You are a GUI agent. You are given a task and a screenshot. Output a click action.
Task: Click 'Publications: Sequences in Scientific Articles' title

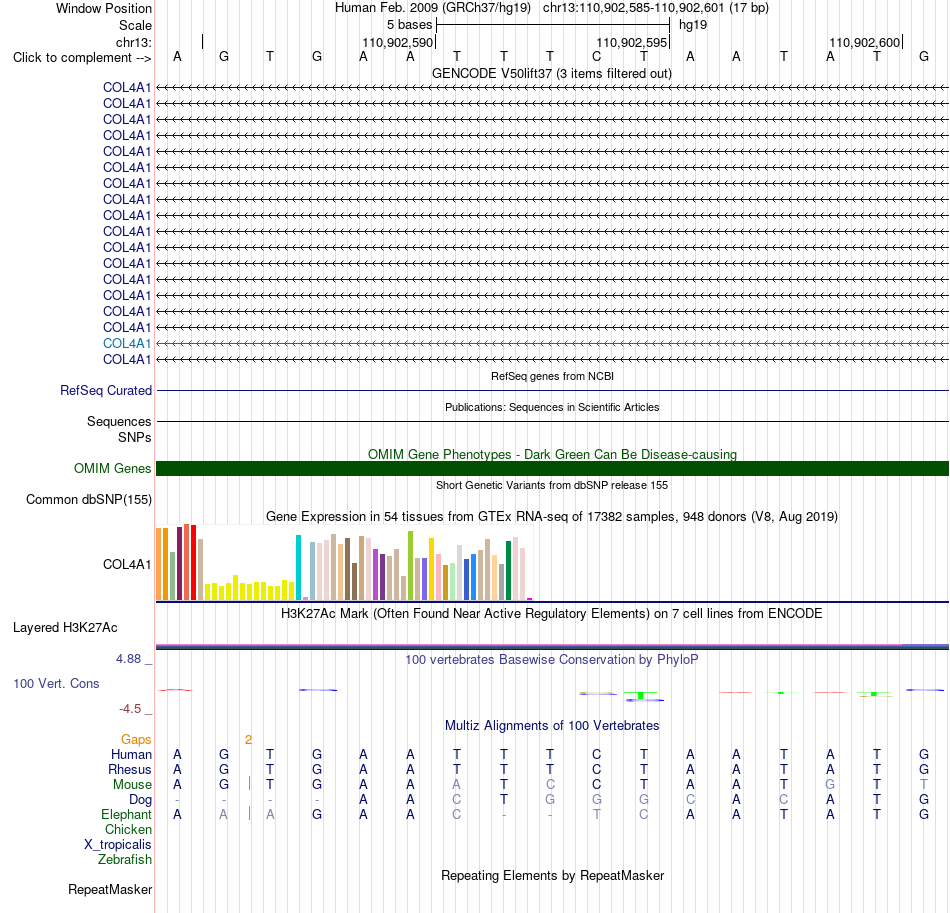click(x=552, y=407)
